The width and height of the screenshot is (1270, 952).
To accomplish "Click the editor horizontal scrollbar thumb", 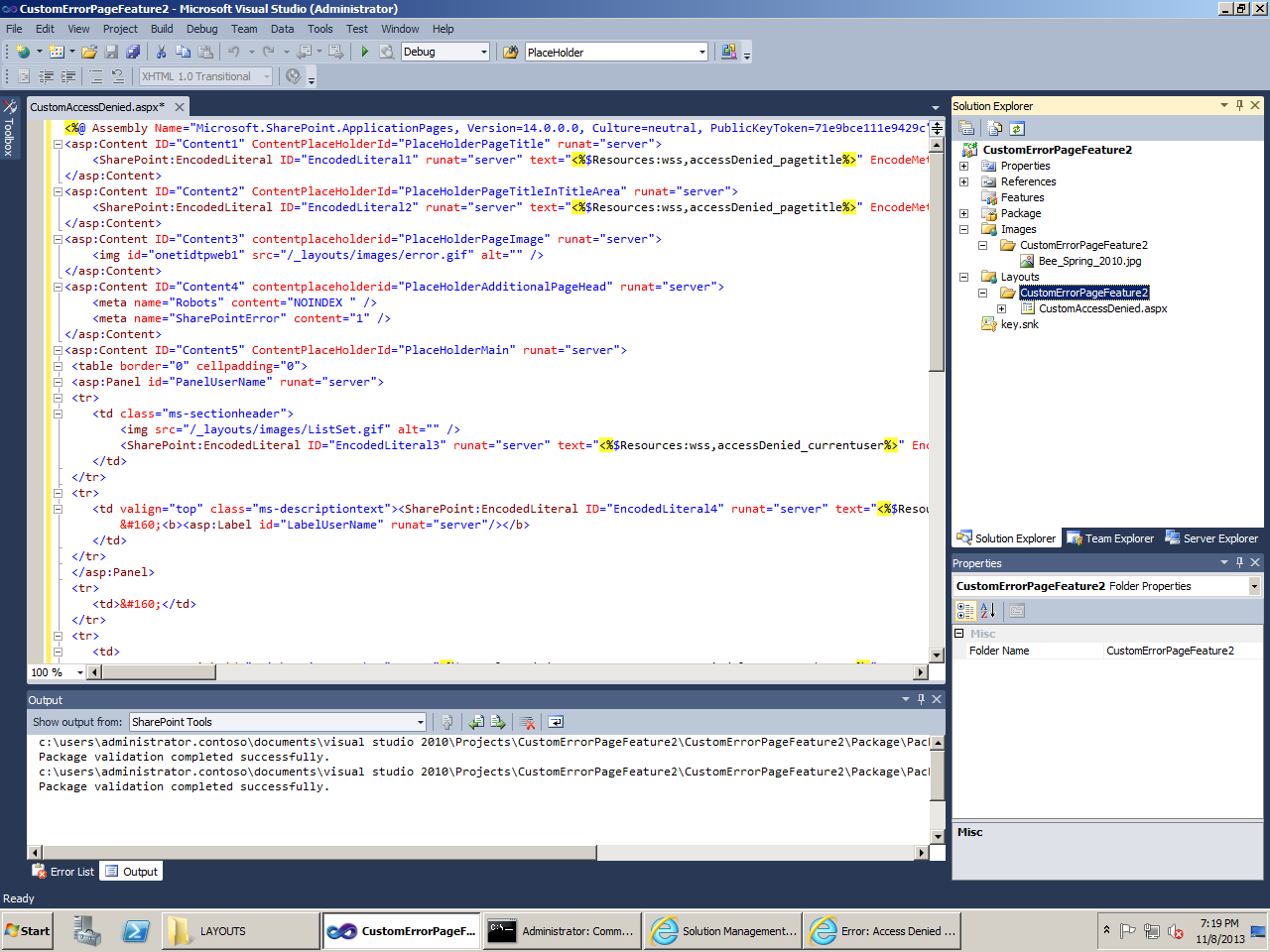I will [159, 672].
